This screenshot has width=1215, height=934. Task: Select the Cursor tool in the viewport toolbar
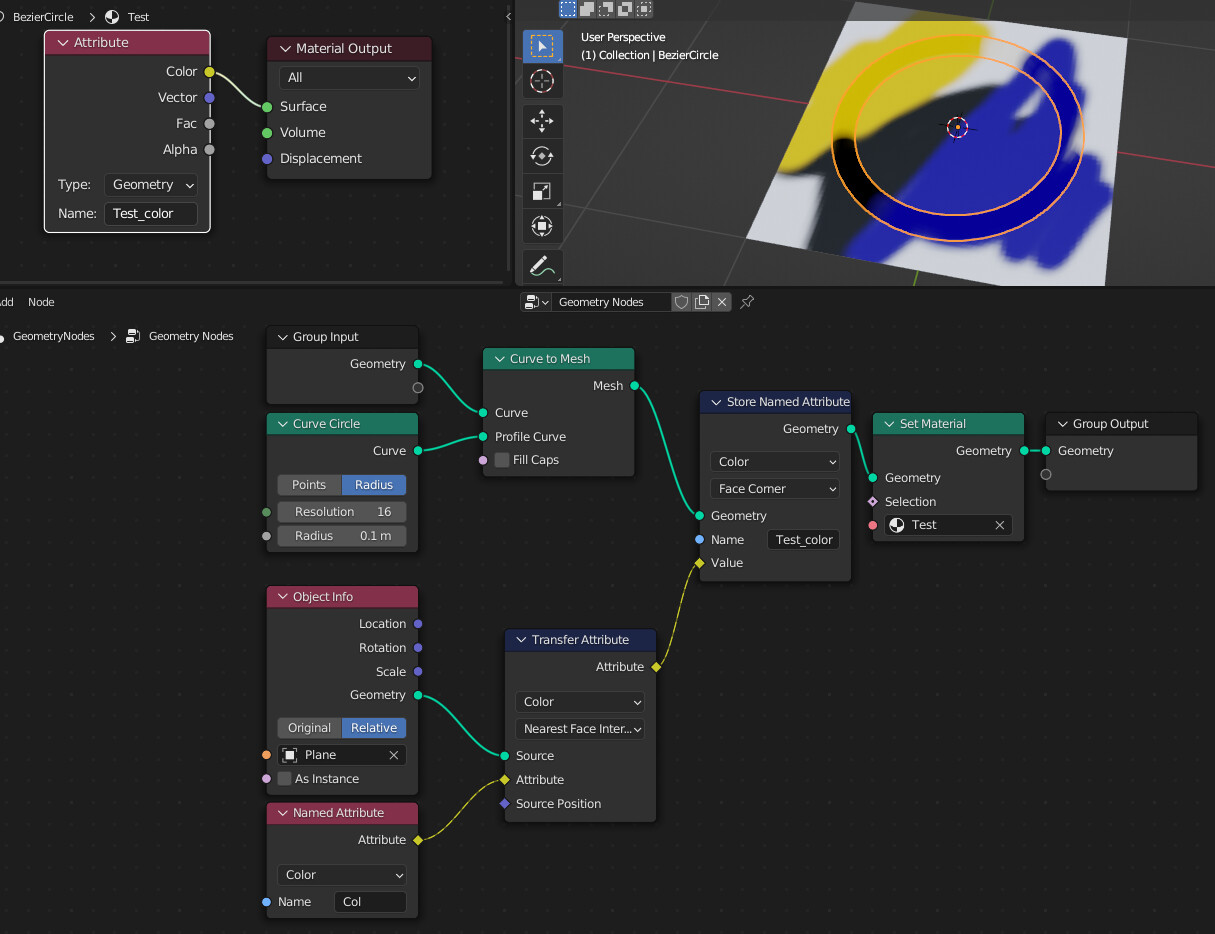542,81
